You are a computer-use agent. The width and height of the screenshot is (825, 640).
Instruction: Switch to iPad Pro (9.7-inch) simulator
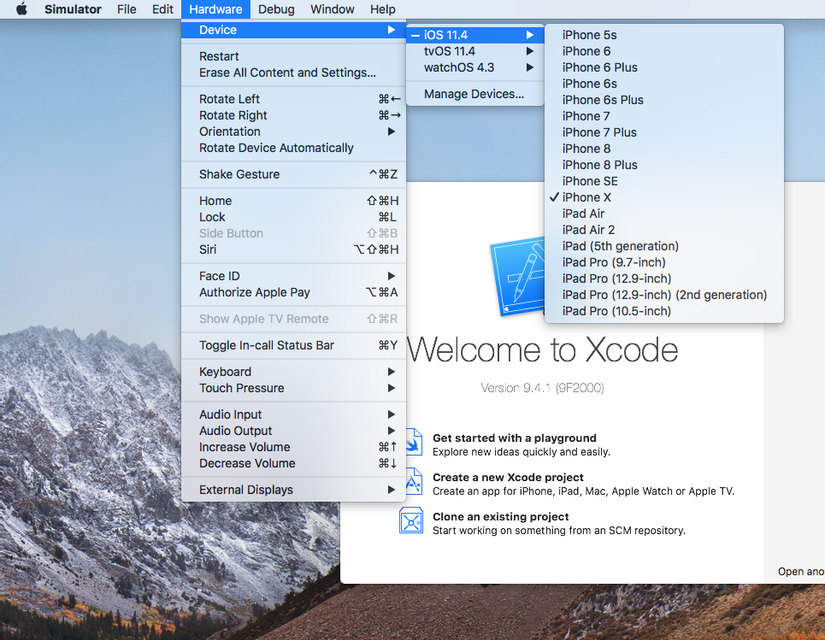(664, 263)
